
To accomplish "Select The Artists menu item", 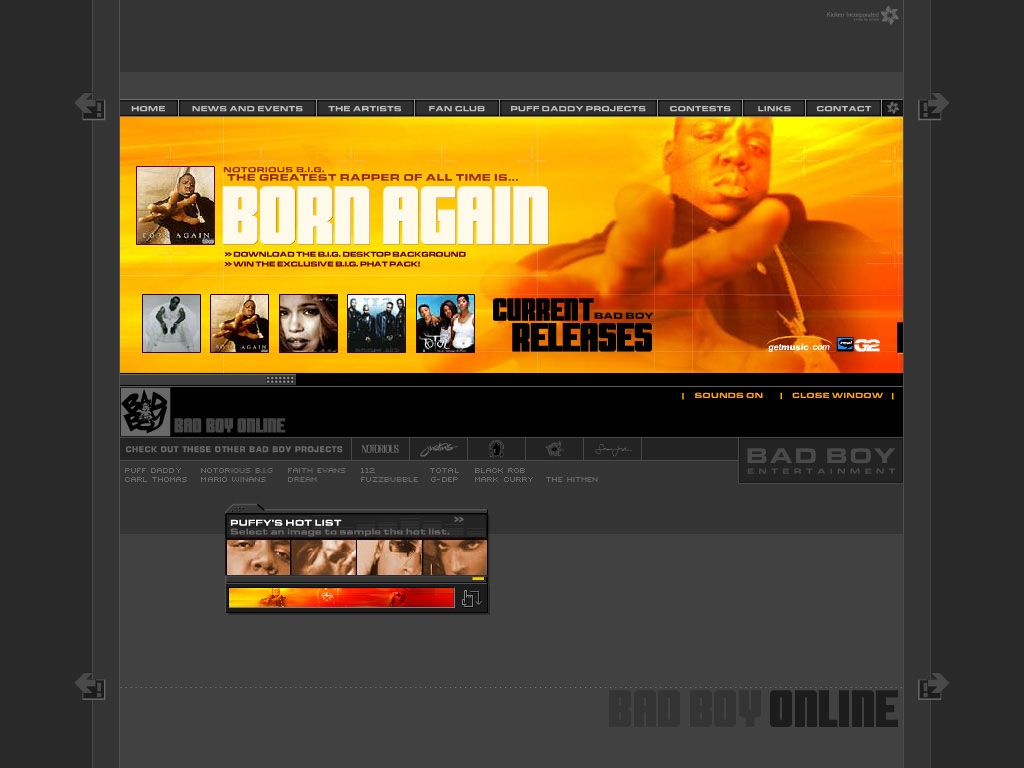I will tap(365, 108).
